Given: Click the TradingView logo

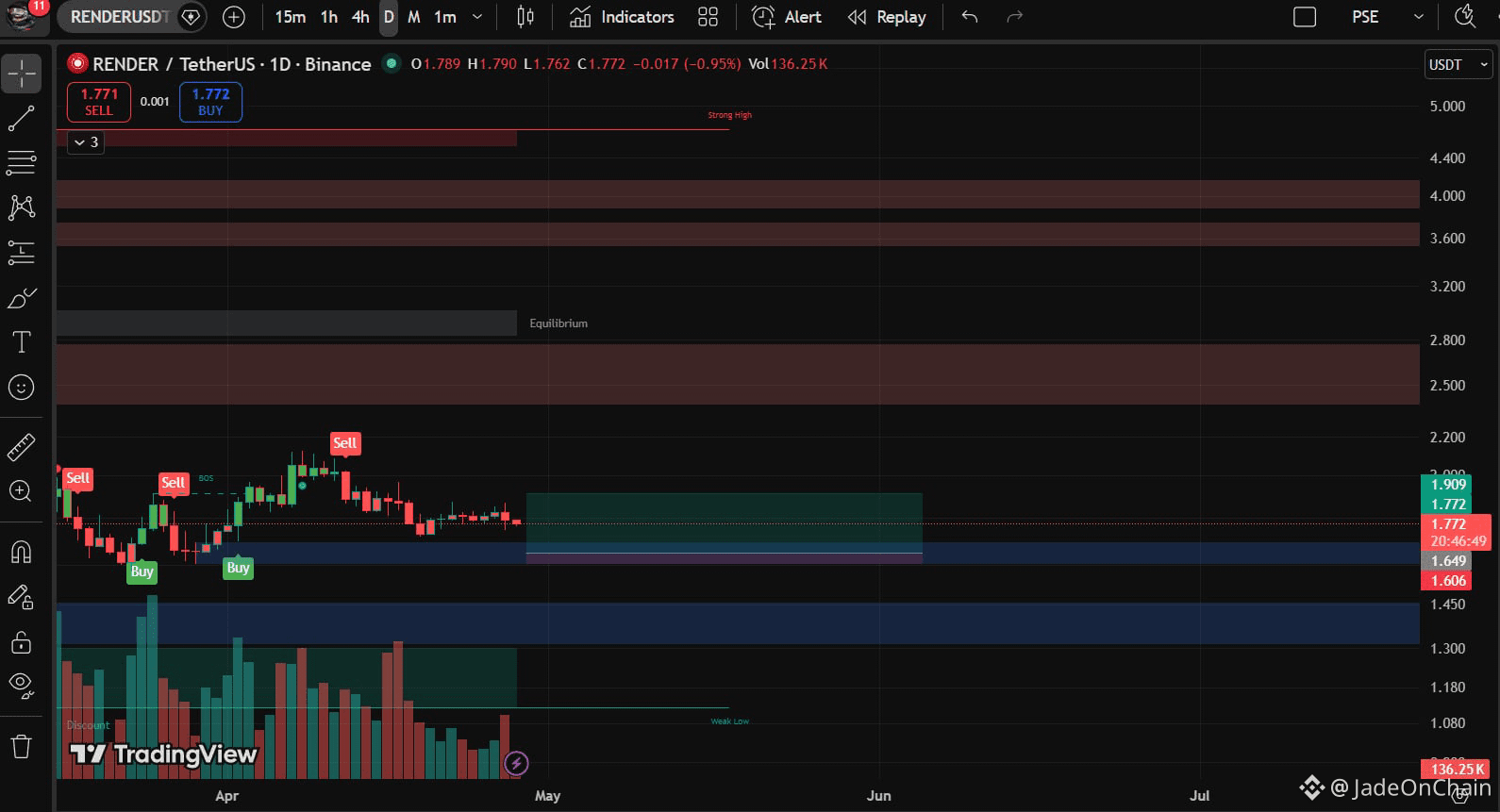Looking at the screenshot, I should 163,754.
